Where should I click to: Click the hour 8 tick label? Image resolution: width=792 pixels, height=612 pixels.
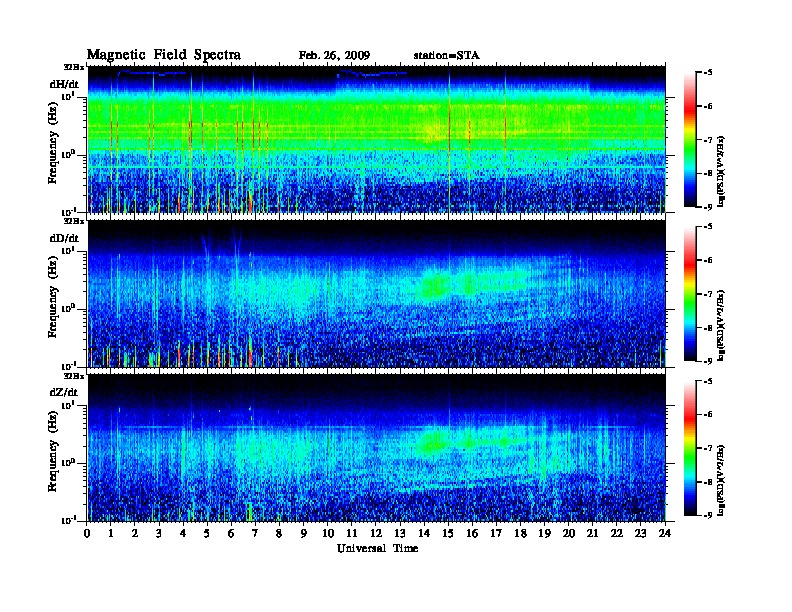click(x=279, y=533)
